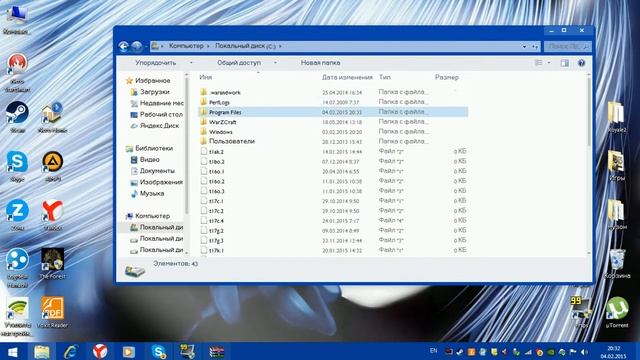Open File Explorer from the taskbar
The width and height of the screenshot is (640, 360).
pyautogui.click(x=42, y=352)
